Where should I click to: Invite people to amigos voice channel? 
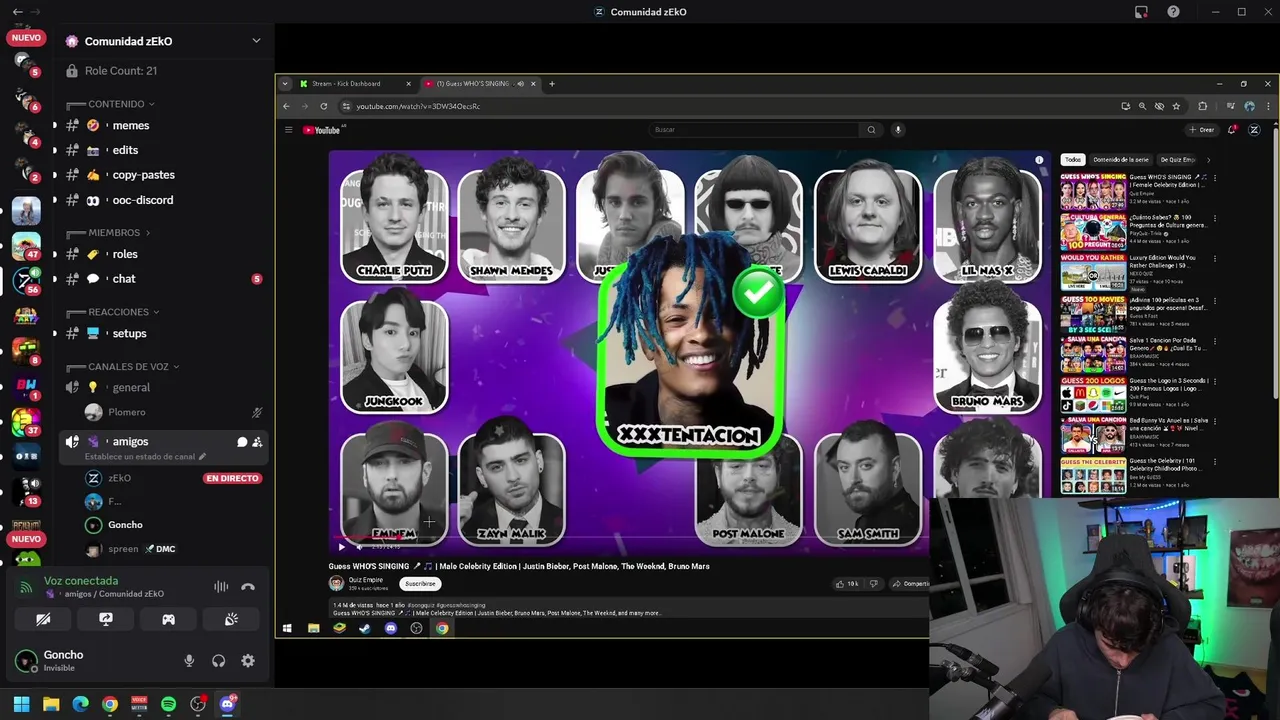(x=257, y=442)
